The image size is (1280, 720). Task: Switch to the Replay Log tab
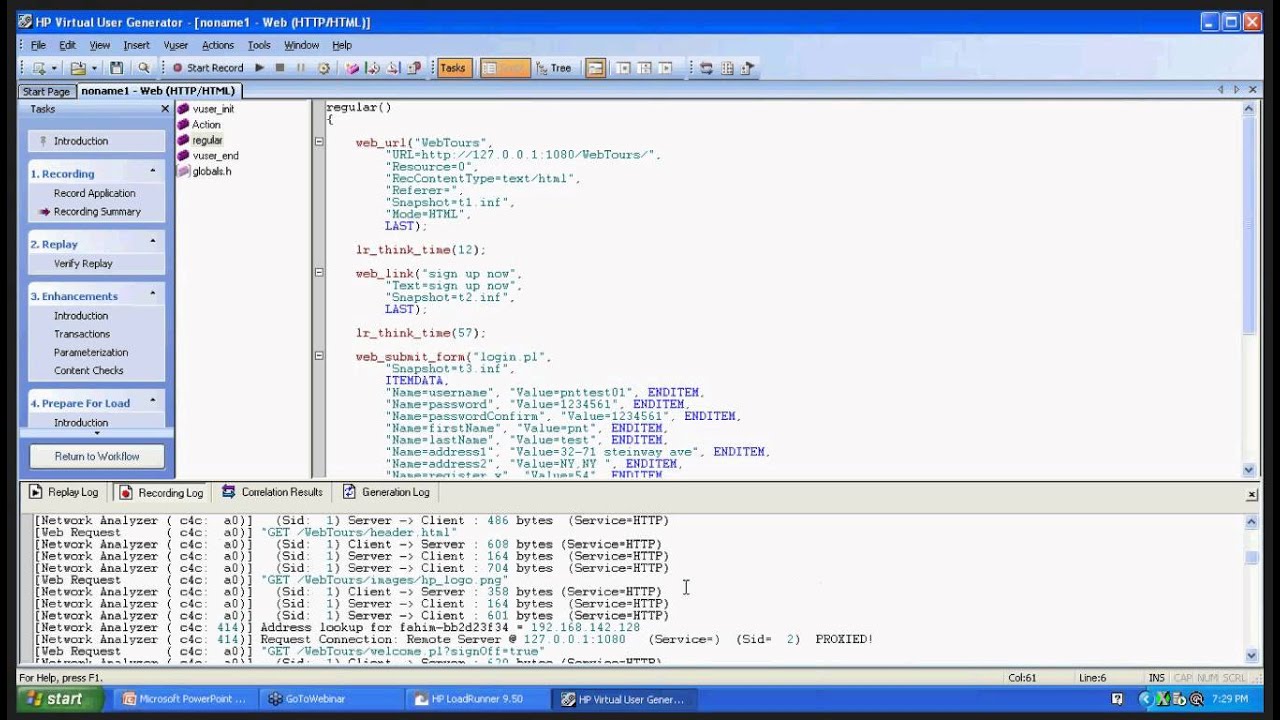[x=64, y=492]
